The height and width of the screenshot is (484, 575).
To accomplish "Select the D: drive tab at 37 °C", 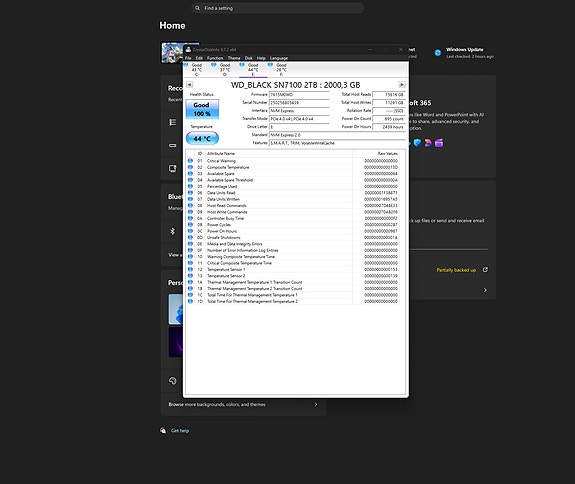I will coord(224,69).
